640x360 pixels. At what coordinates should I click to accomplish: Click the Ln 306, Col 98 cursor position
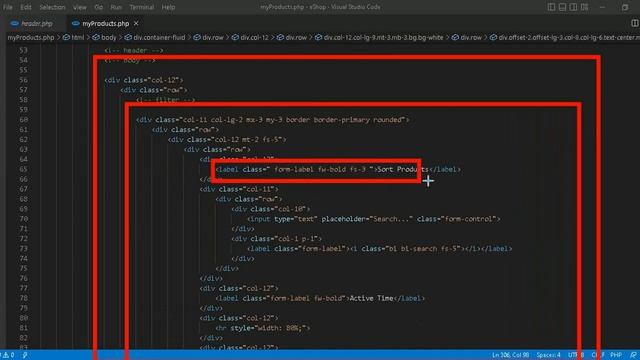510,355
